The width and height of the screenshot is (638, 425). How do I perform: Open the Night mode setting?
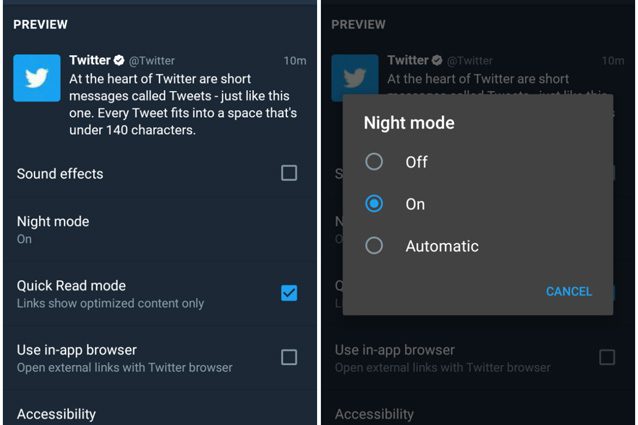(160, 230)
